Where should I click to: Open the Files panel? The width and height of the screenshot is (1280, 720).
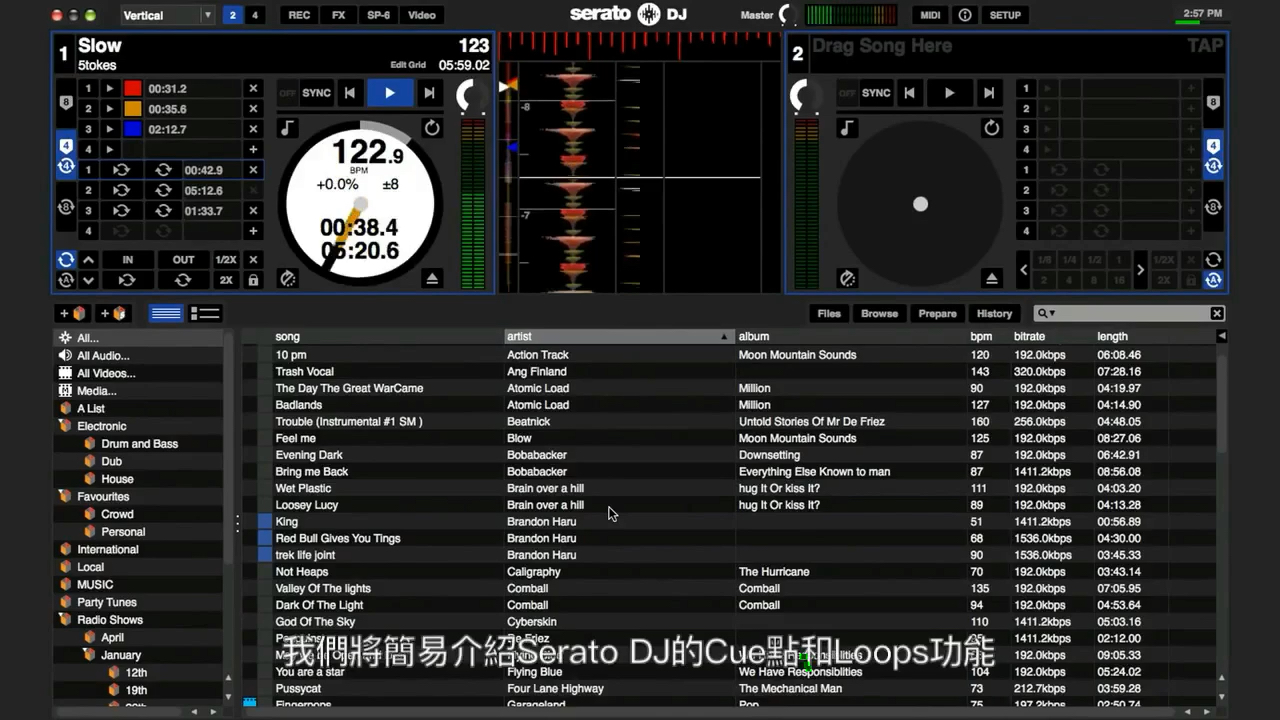point(829,313)
